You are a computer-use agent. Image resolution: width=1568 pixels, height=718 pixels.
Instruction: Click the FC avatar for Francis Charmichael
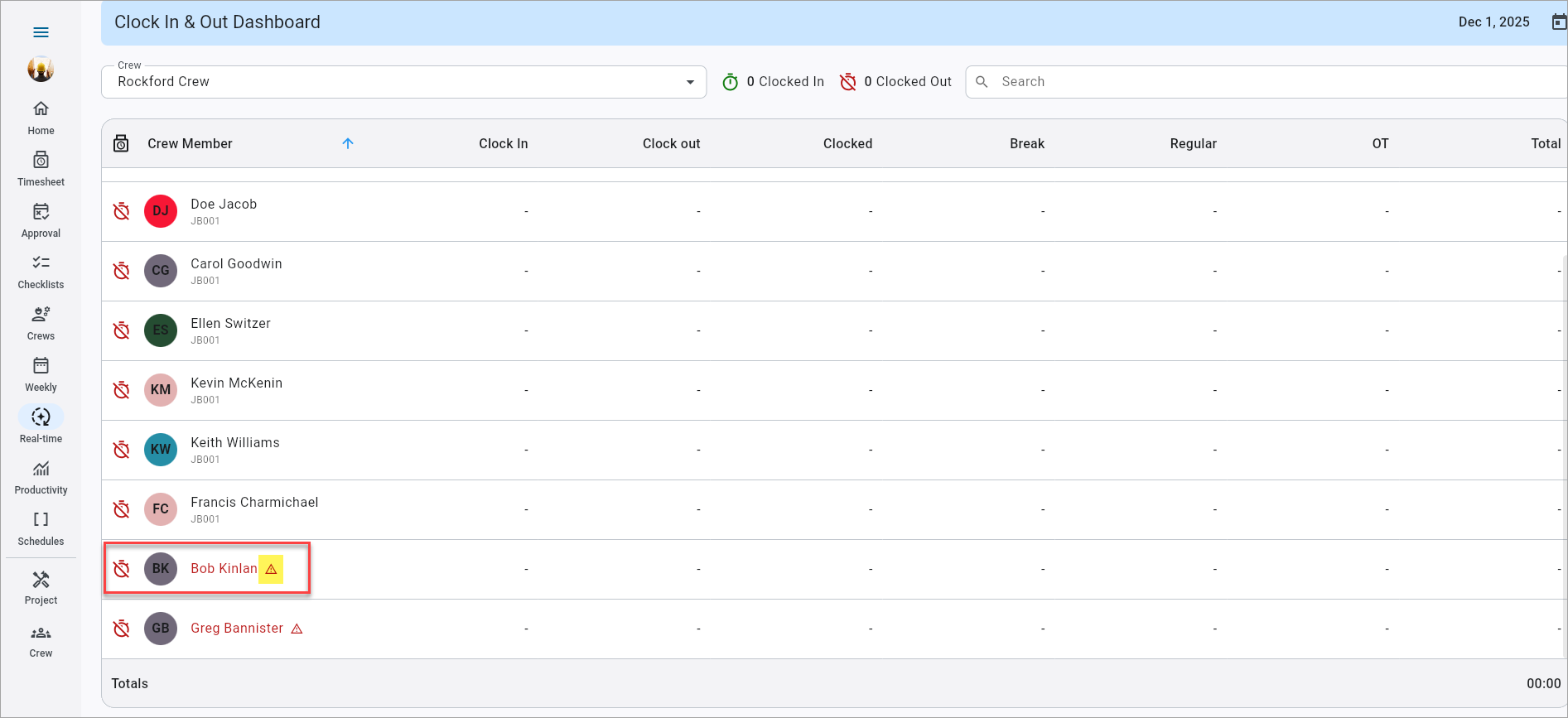(x=161, y=509)
